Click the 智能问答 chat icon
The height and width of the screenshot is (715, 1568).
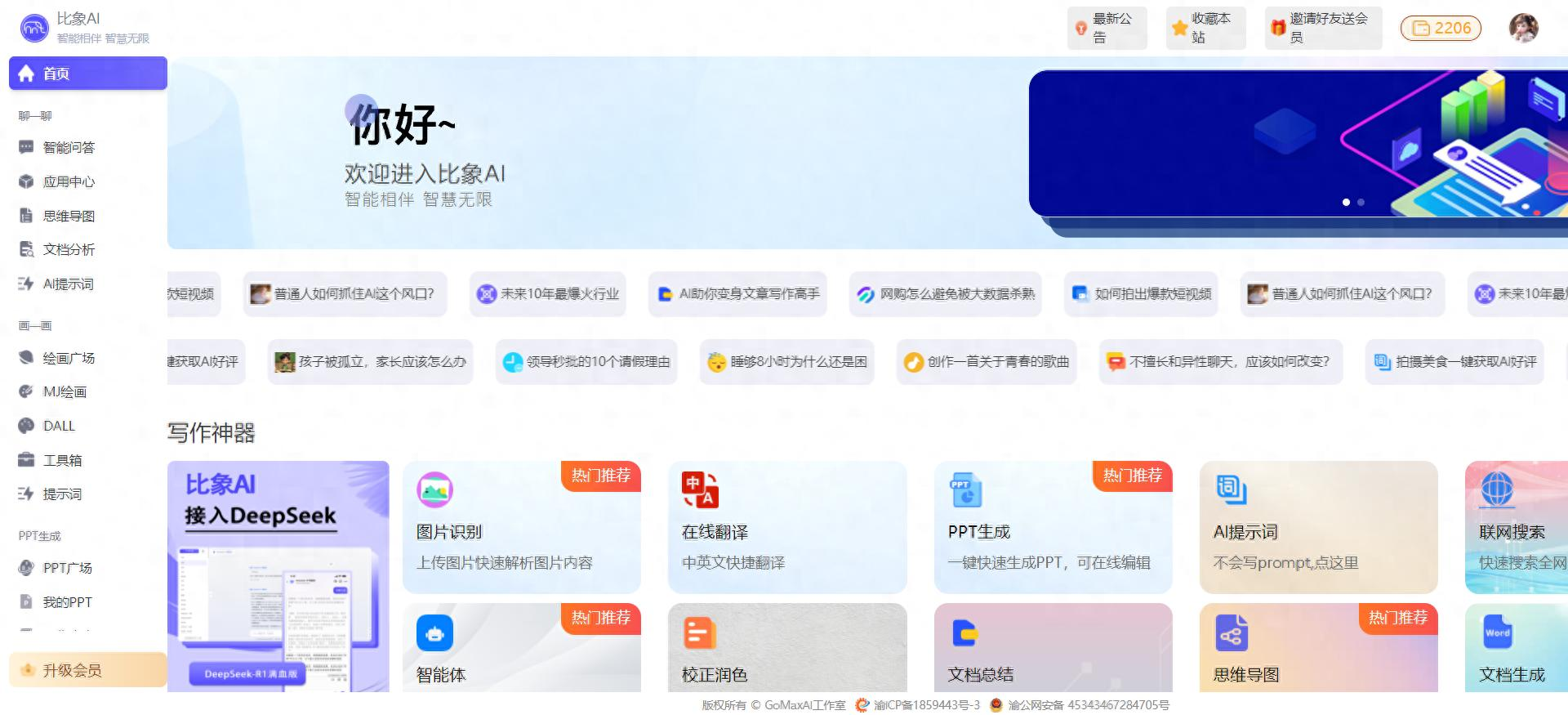26,147
